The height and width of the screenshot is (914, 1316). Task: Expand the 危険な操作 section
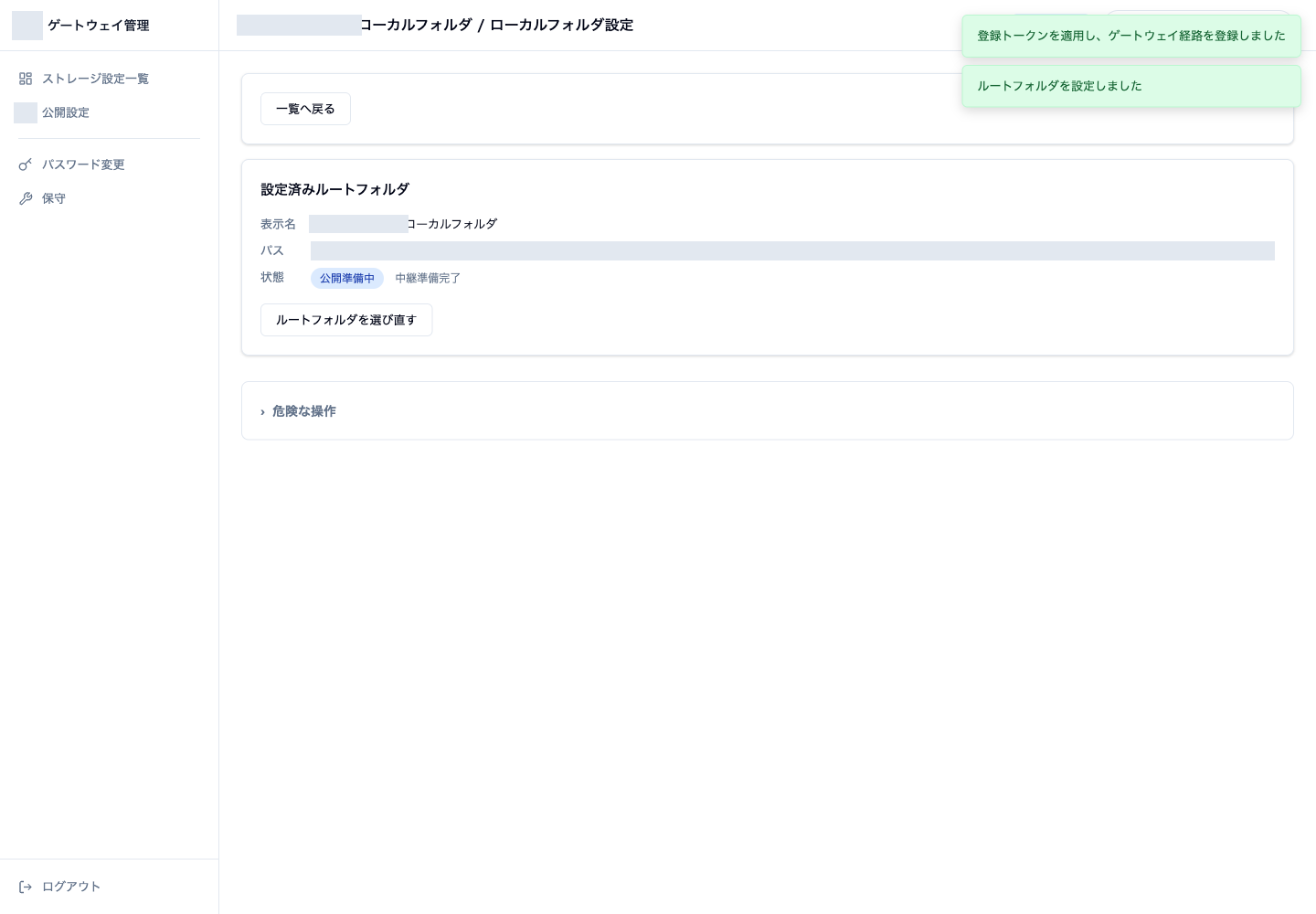298,411
